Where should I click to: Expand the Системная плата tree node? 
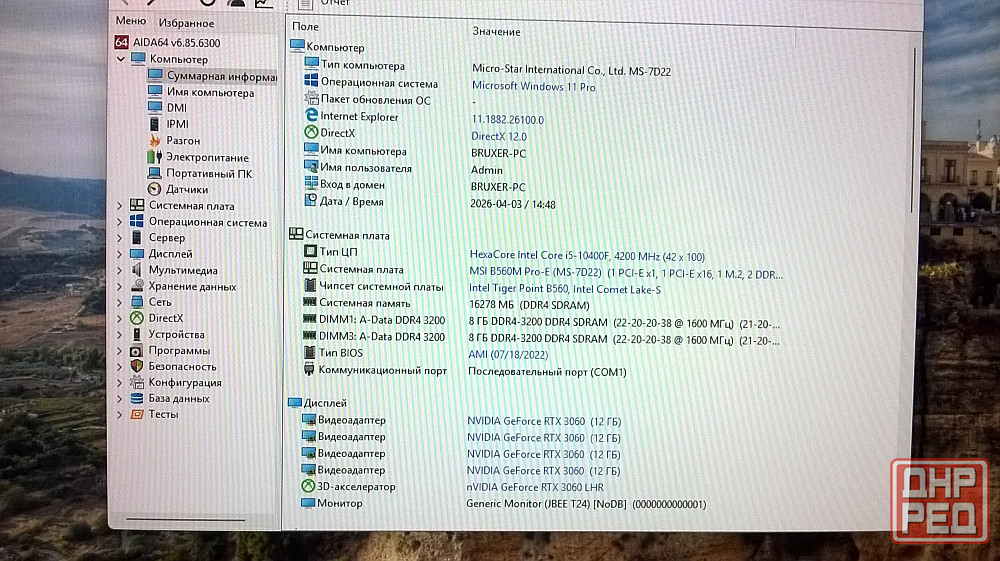pyautogui.click(x=121, y=206)
